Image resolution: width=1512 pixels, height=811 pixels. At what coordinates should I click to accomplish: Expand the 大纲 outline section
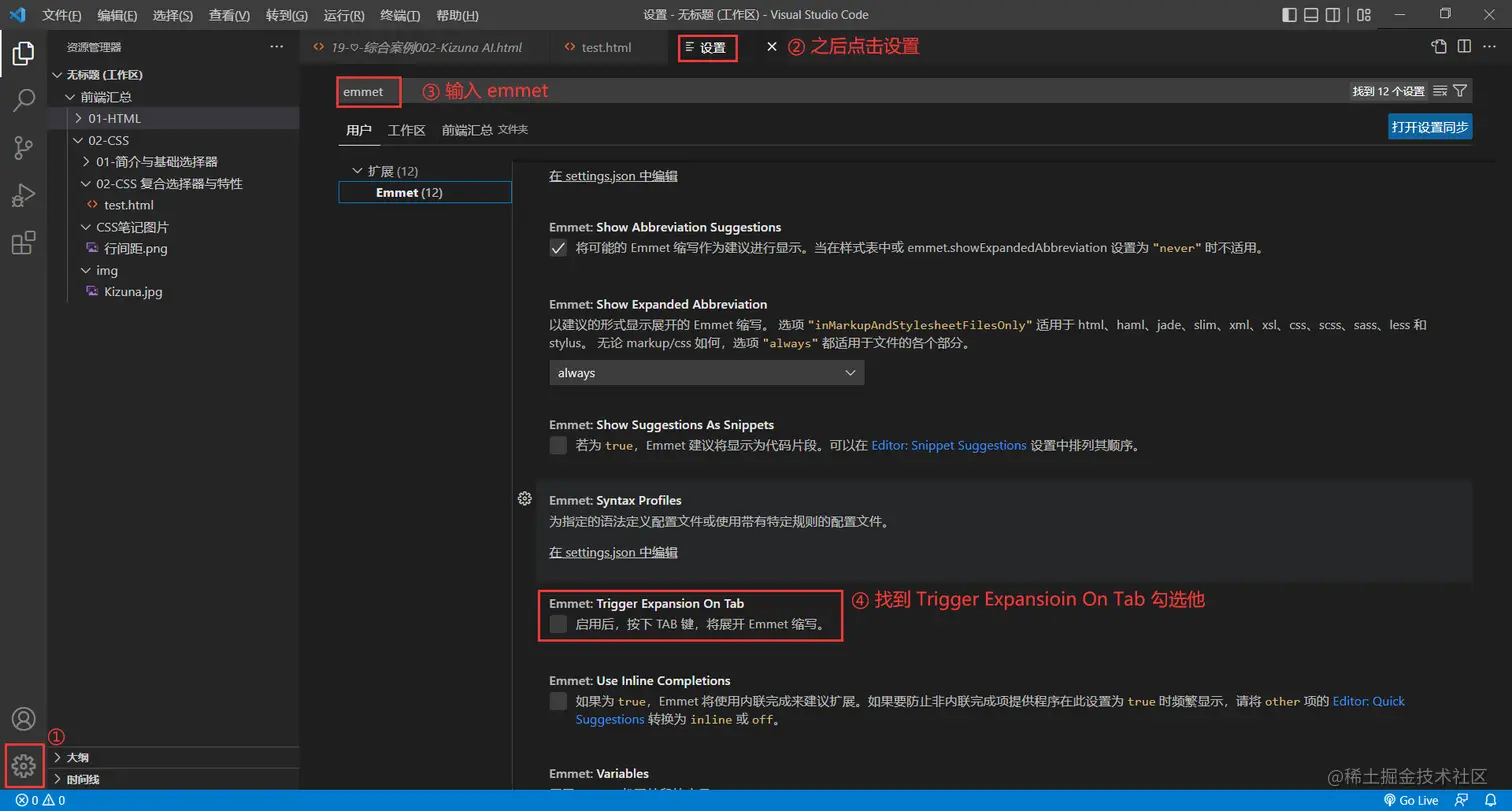58,758
